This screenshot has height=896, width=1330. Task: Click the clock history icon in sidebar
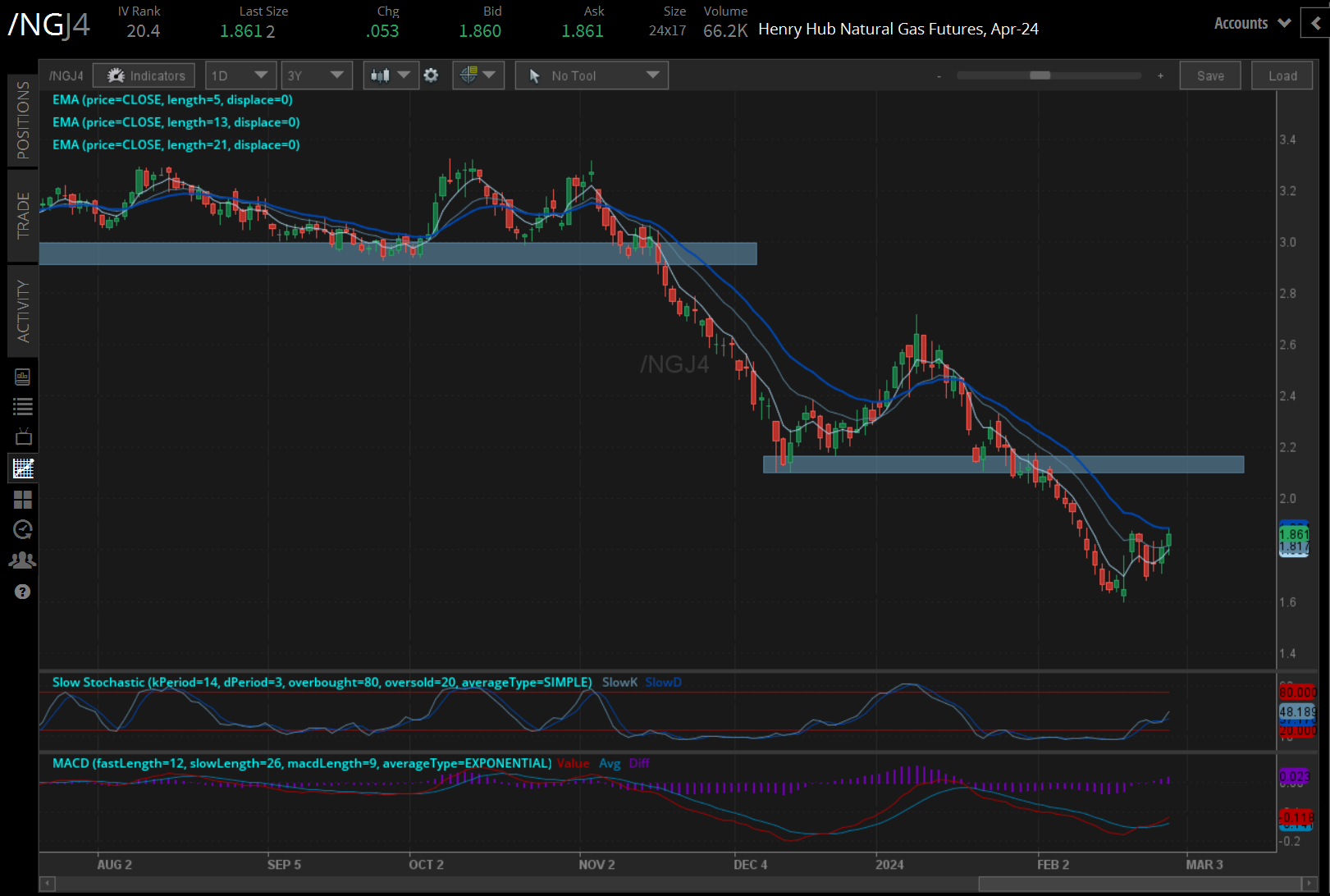click(23, 530)
